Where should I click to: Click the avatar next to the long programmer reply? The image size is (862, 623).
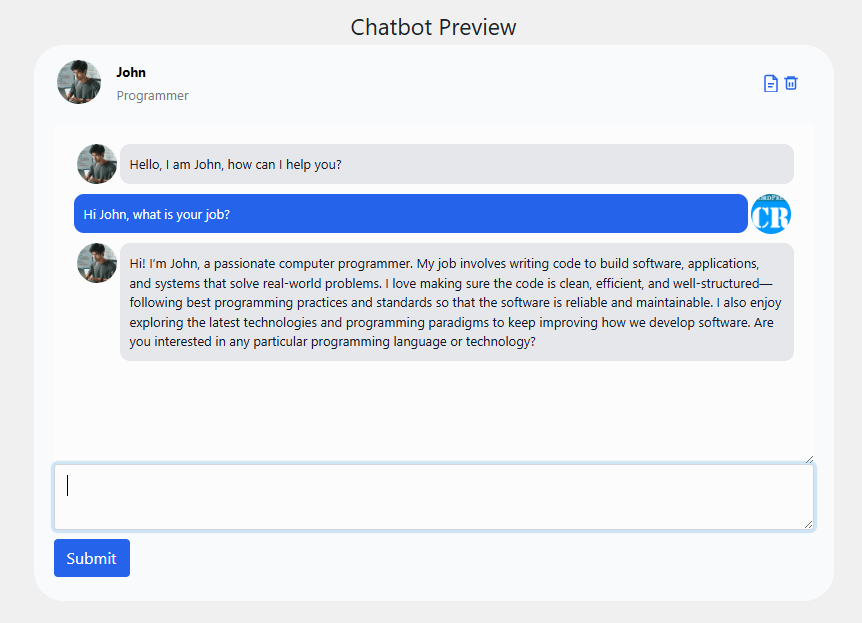pos(97,263)
